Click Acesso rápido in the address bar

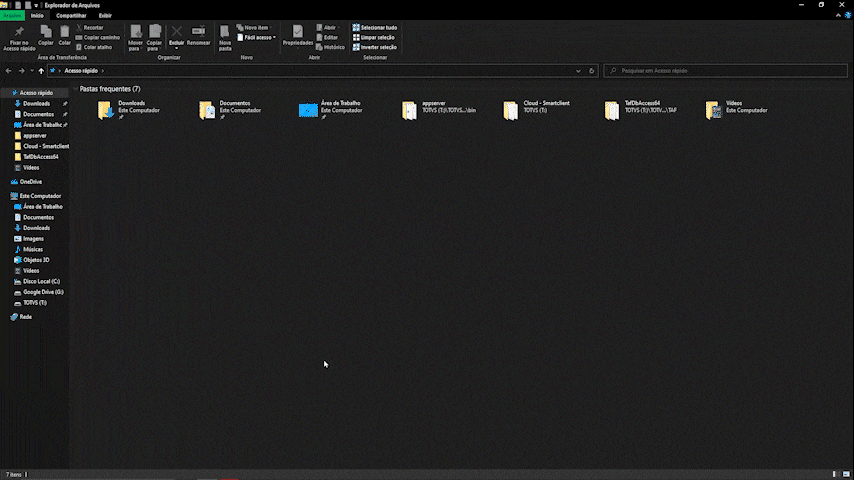[81, 71]
